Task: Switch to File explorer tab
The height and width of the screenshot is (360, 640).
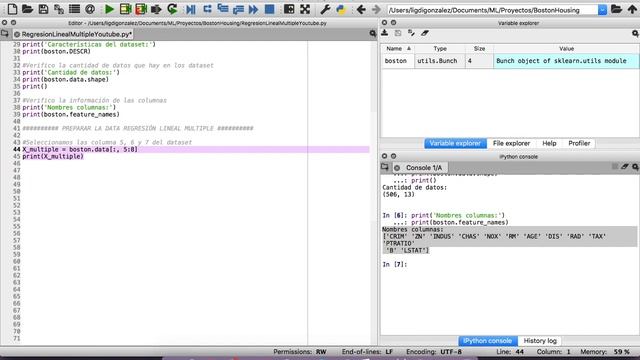Action: pos(511,143)
